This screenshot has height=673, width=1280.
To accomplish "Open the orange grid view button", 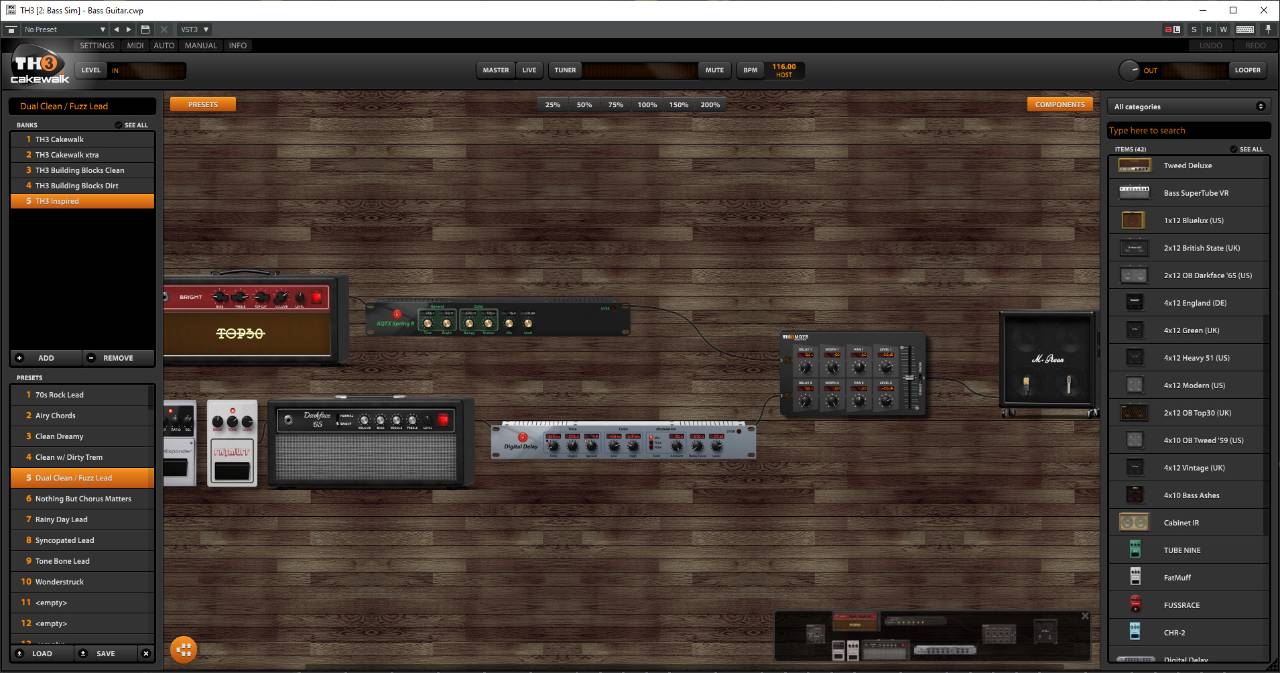I will click(x=183, y=649).
